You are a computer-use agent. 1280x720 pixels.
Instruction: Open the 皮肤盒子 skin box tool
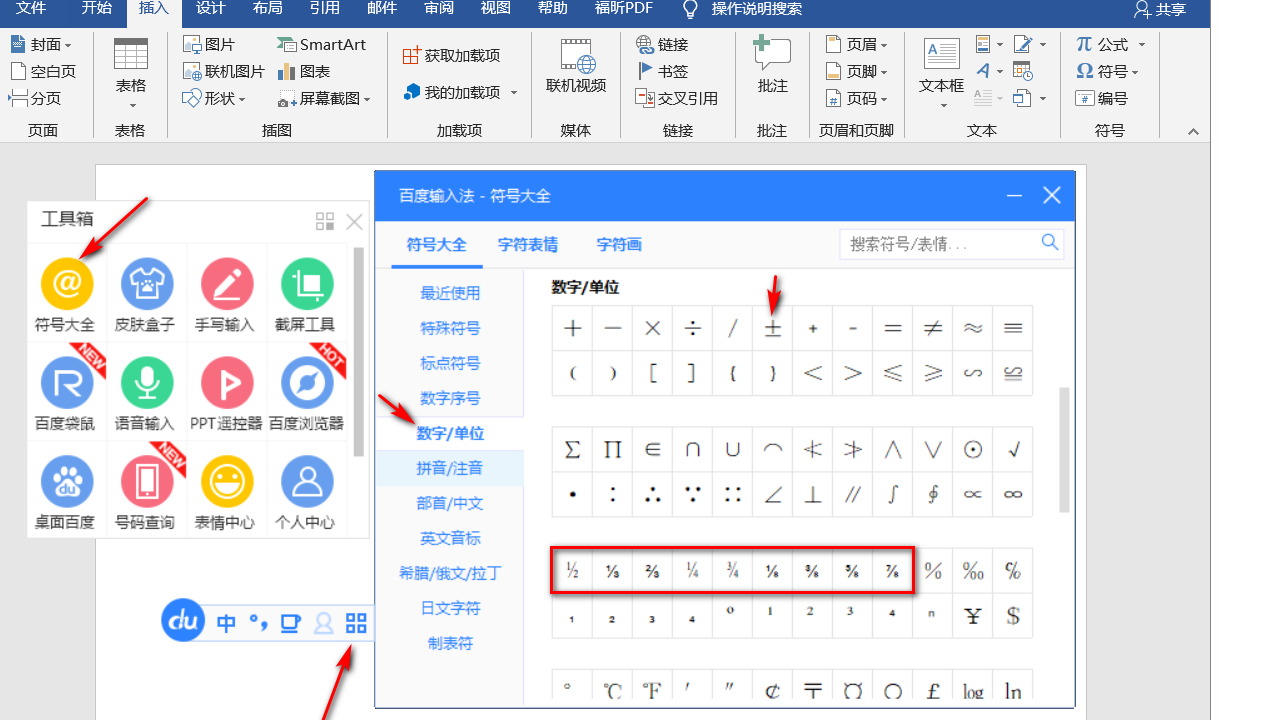(x=146, y=294)
